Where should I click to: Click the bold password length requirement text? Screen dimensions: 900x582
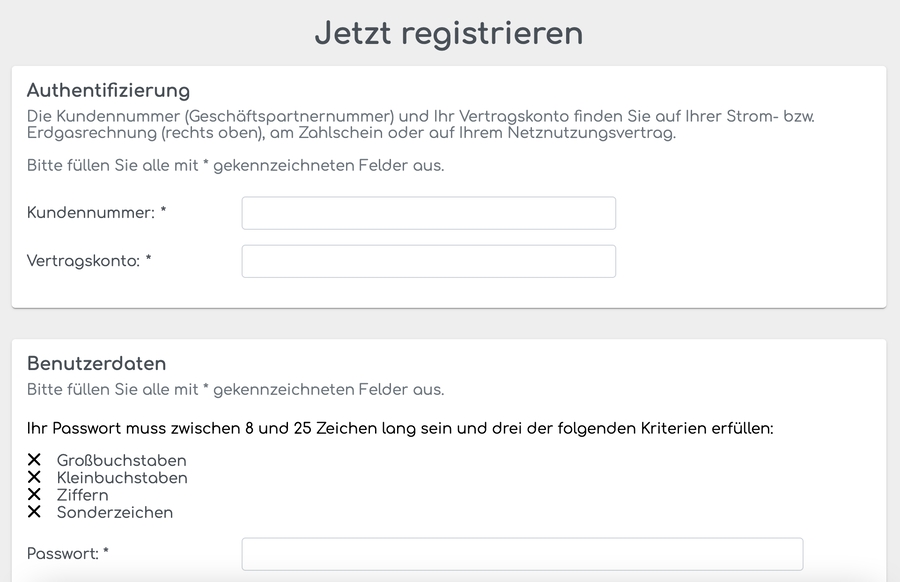click(x=400, y=428)
